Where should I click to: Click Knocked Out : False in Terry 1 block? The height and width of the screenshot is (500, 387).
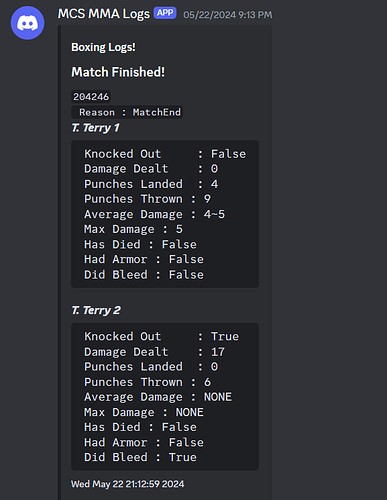point(165,154)
